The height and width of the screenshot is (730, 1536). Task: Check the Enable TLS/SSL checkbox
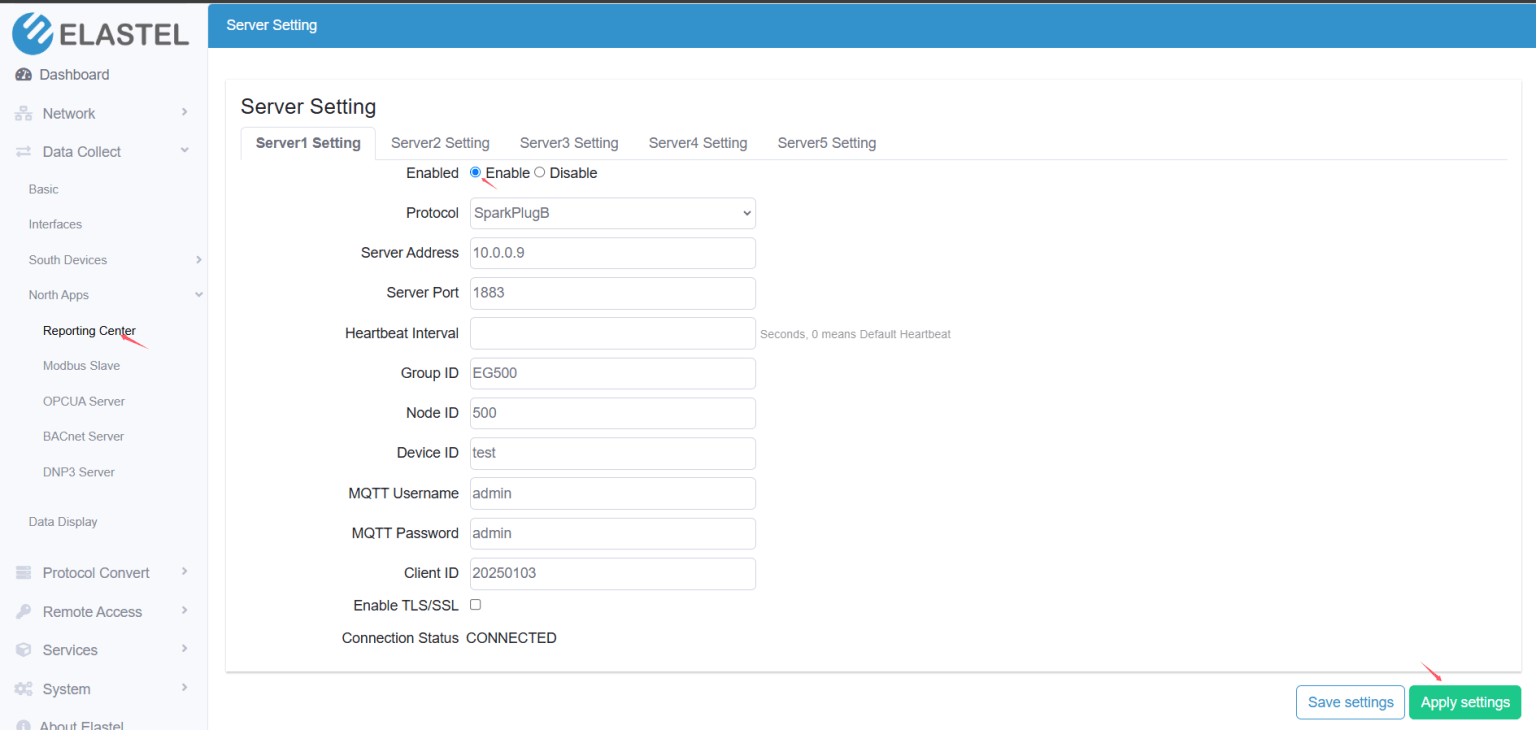[x=475, y=604]
